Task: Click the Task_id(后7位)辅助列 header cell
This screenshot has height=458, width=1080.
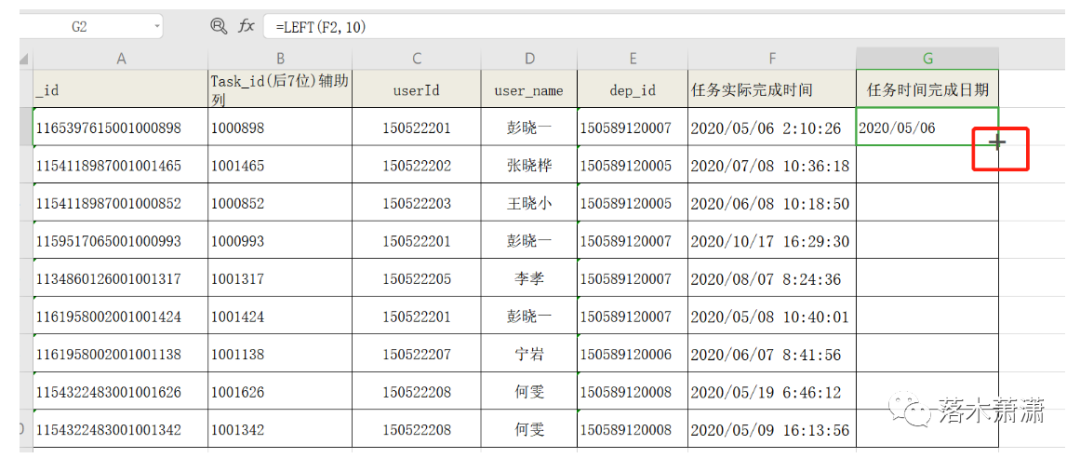Action: point(280,88)
